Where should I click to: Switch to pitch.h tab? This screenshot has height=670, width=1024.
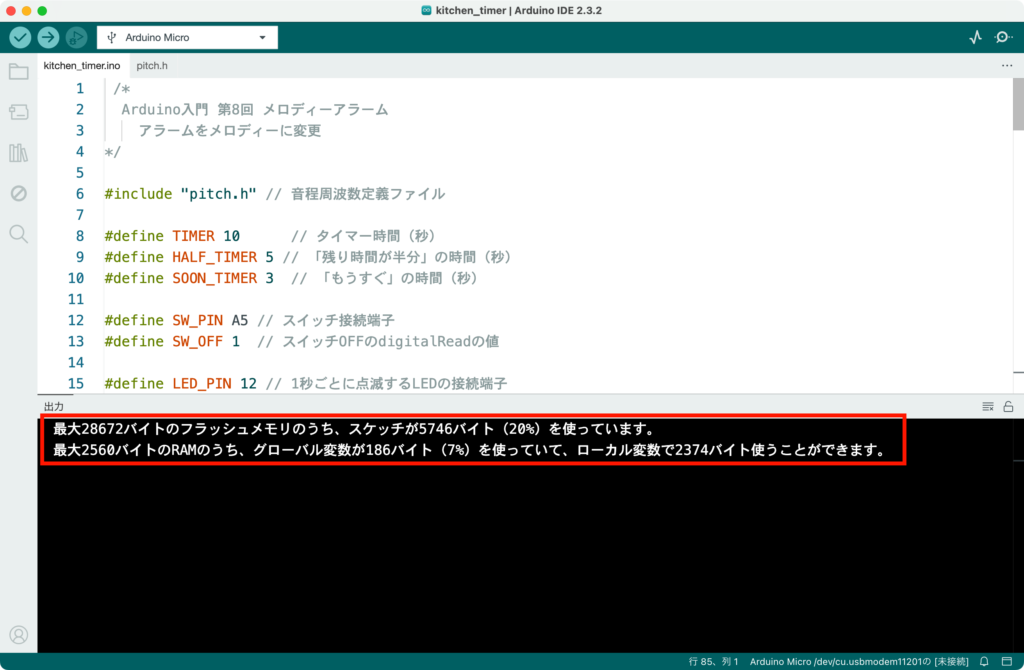[152, 65]
